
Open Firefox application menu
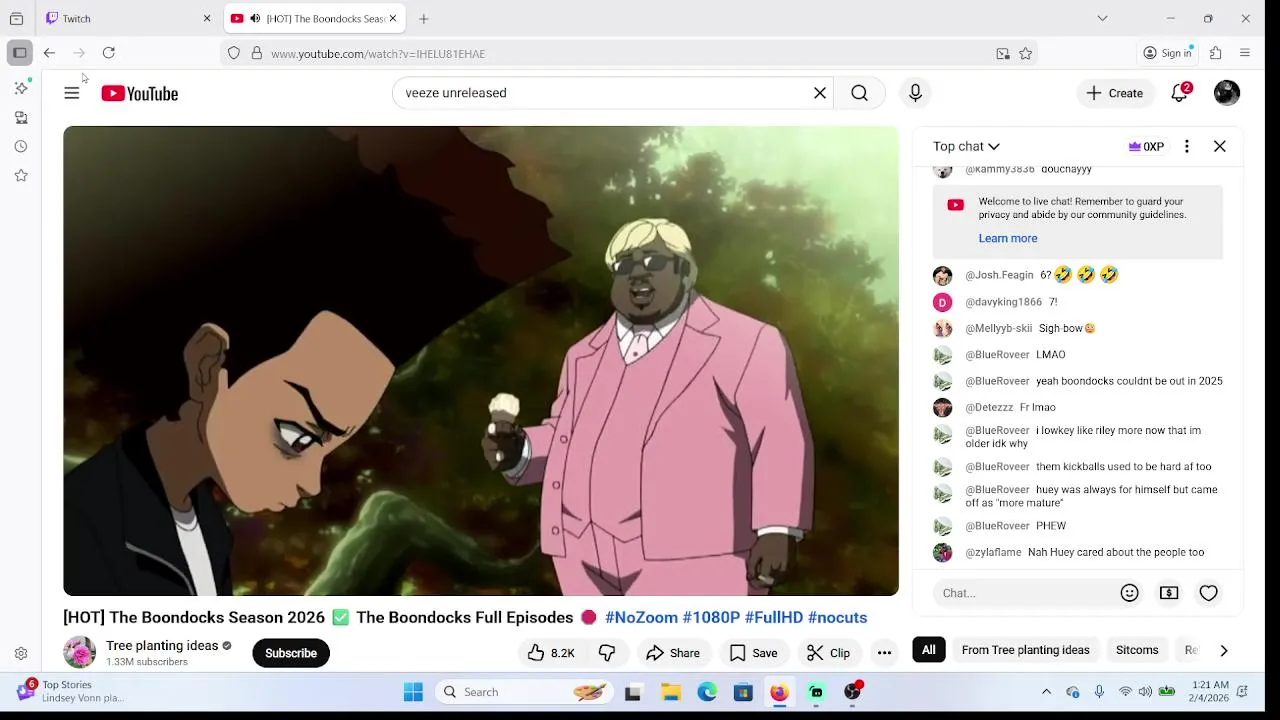point(1245,53)
